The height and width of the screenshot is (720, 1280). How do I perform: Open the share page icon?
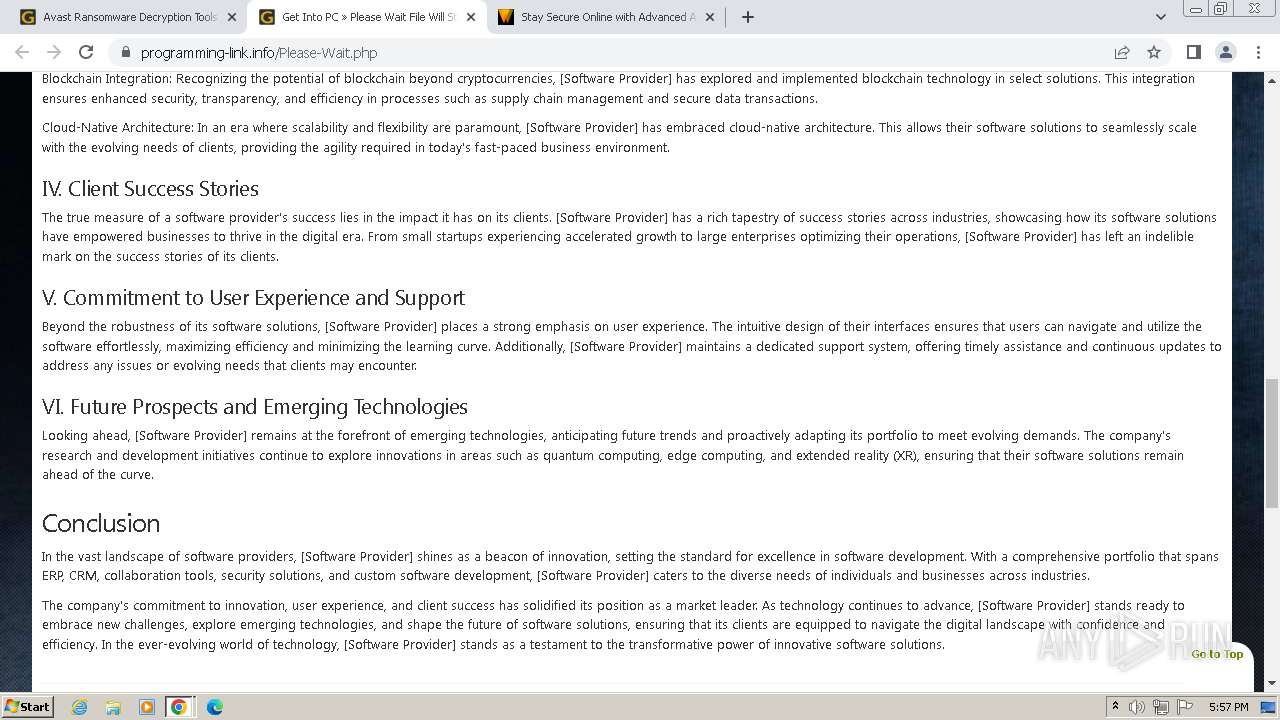tap(1122, 52)
